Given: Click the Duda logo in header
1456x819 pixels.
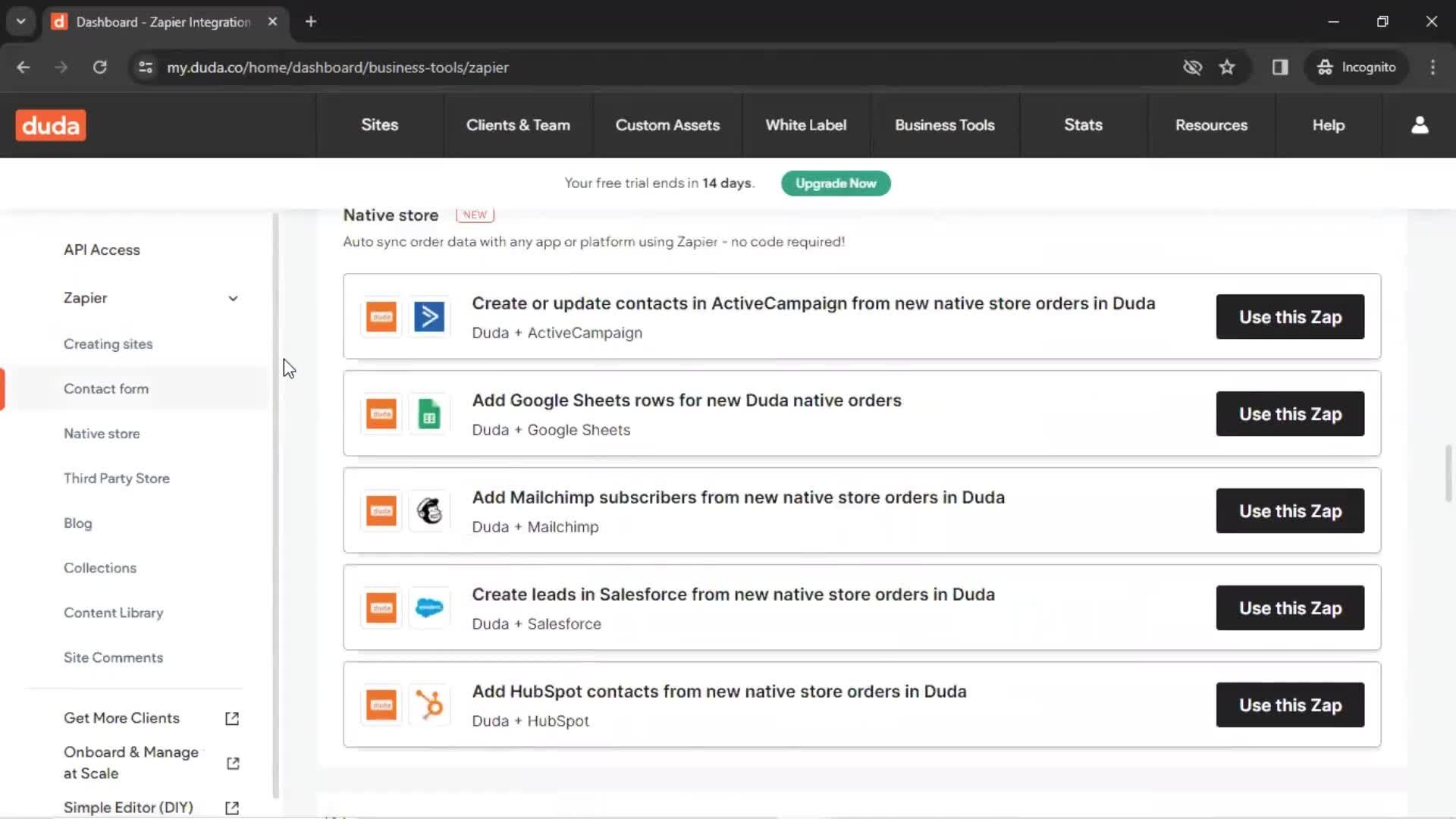Looking at the screenshot, I should tap(51, 125).
